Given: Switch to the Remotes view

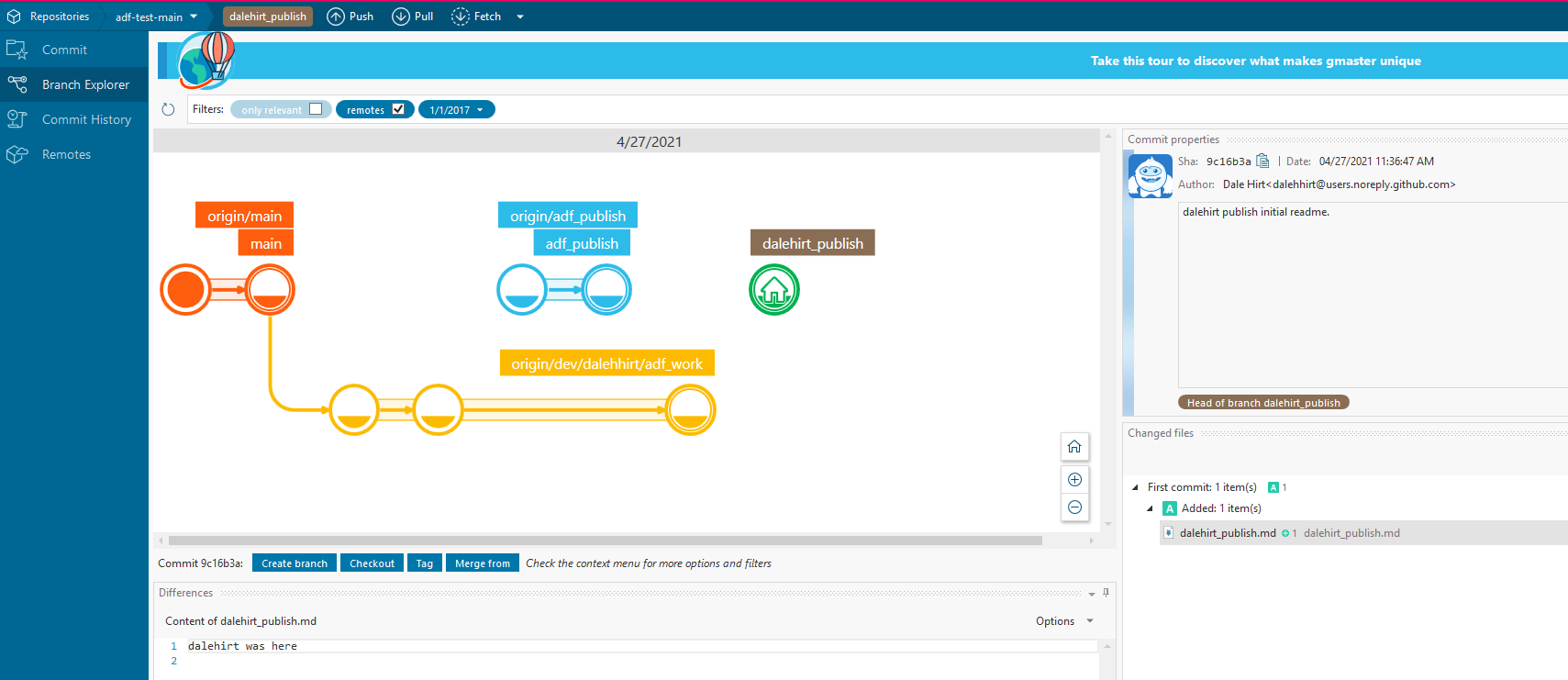Looking at the screenshot, I should (x=66, y=154).
